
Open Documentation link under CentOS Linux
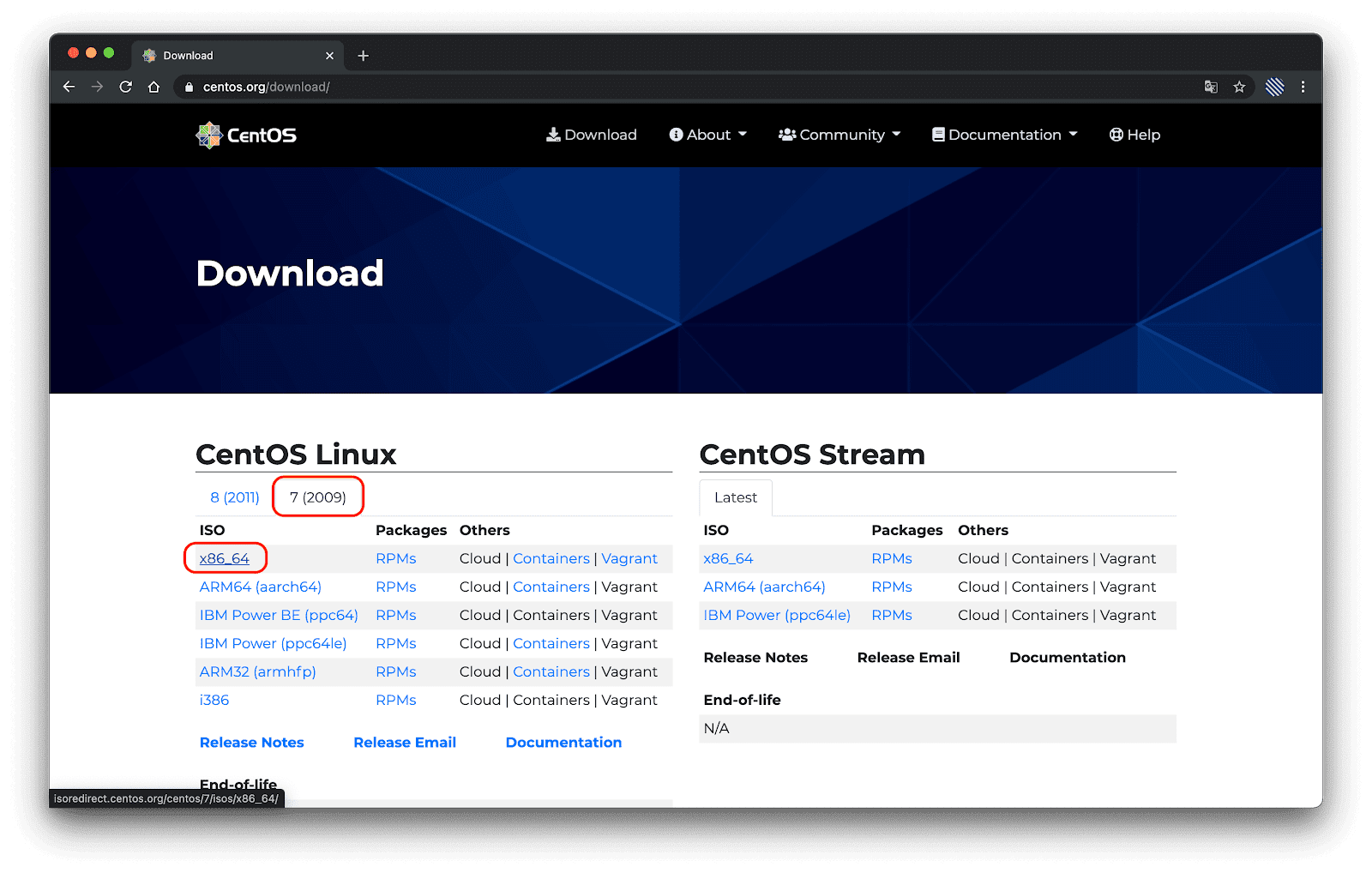click(x=563, y=743)
